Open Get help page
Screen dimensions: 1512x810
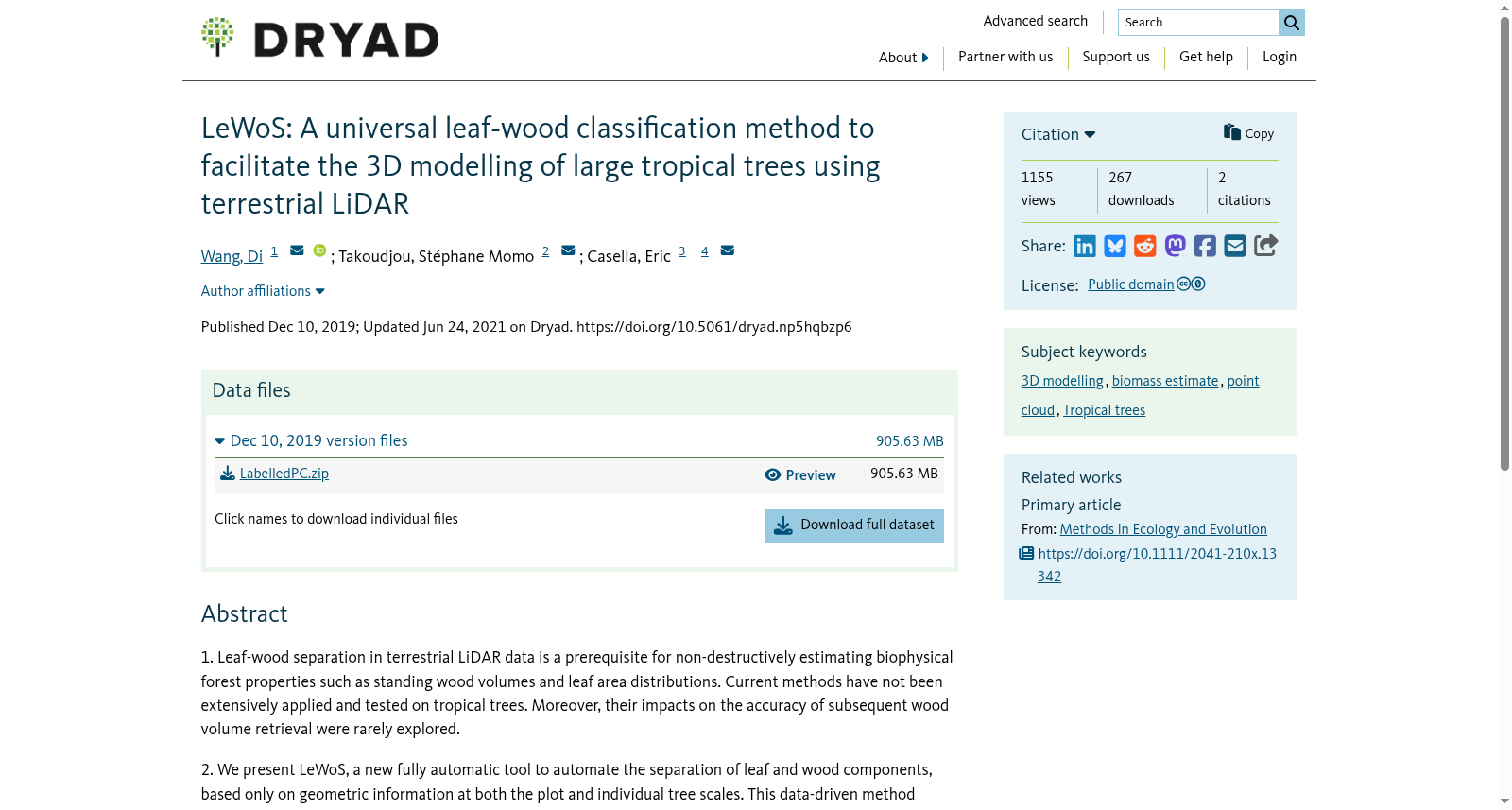pyautogui.click(x=1206, y=57)
